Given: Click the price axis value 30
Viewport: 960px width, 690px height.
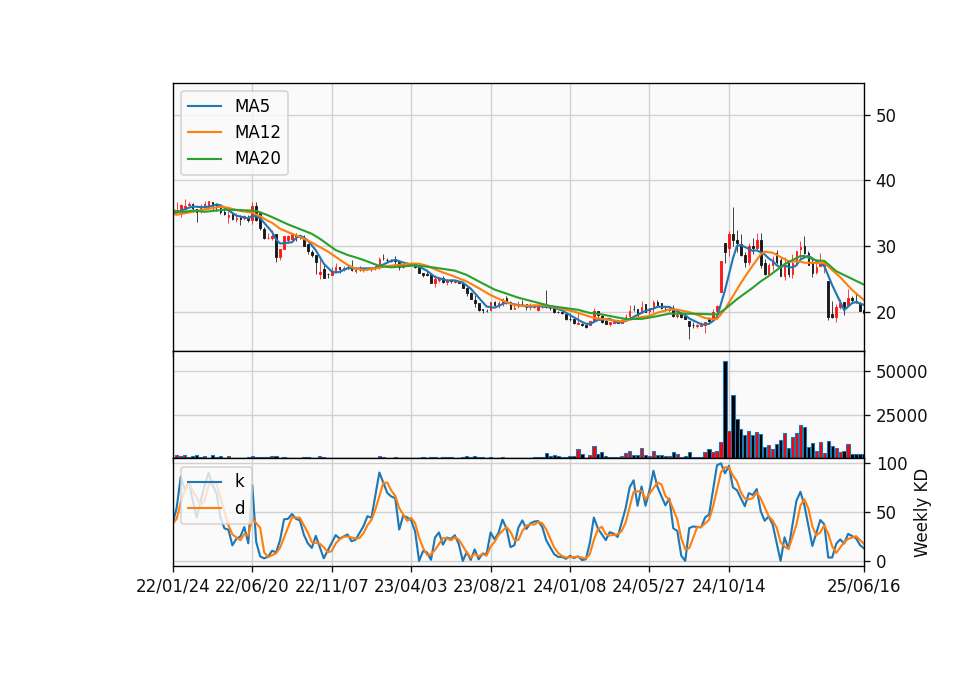Looking at the screenshot, I should pyautogui.click(x=885, y=247).
